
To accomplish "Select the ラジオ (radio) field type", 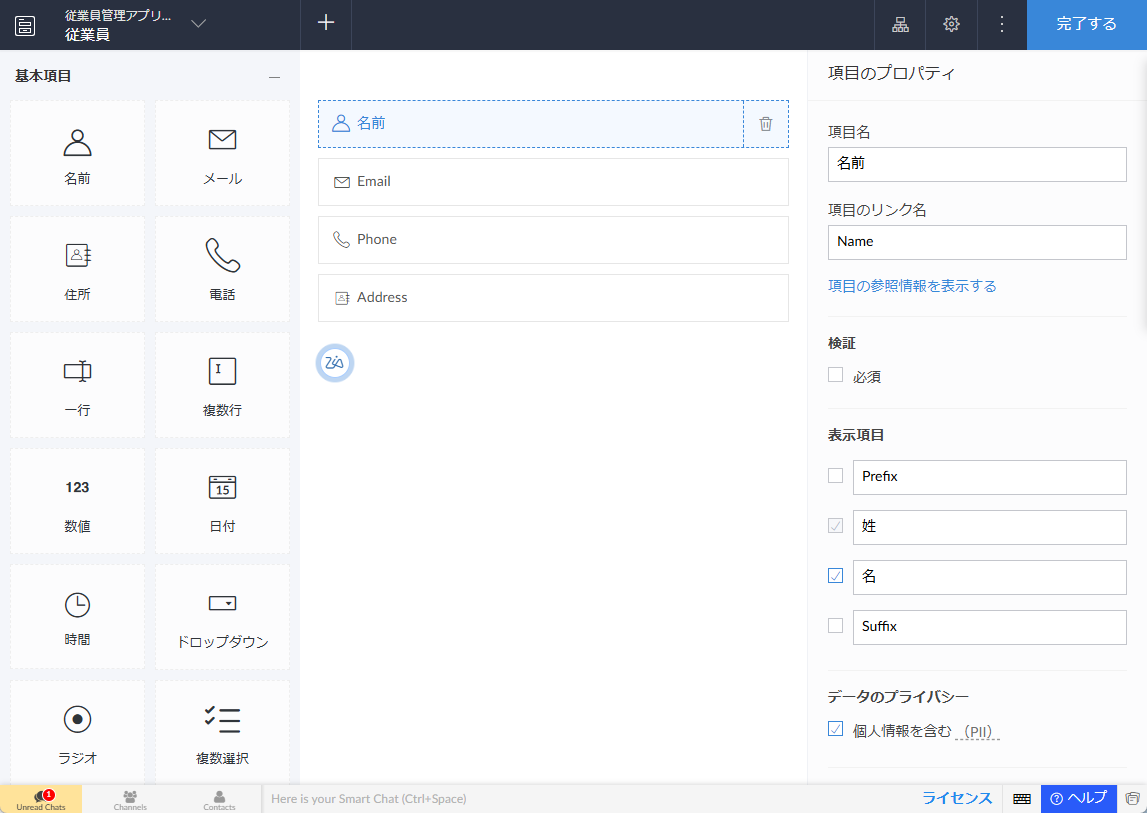I will coord(77,720).
